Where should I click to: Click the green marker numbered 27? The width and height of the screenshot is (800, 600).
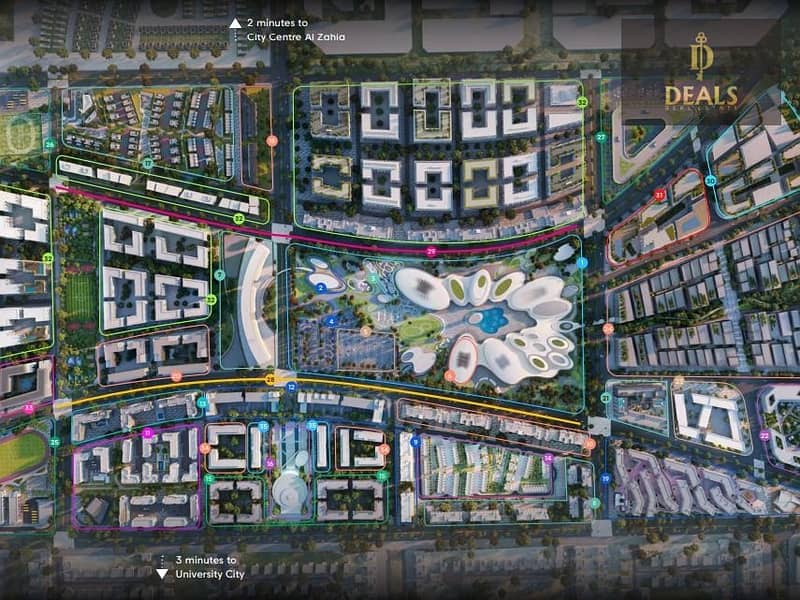(x=601, y=137)
